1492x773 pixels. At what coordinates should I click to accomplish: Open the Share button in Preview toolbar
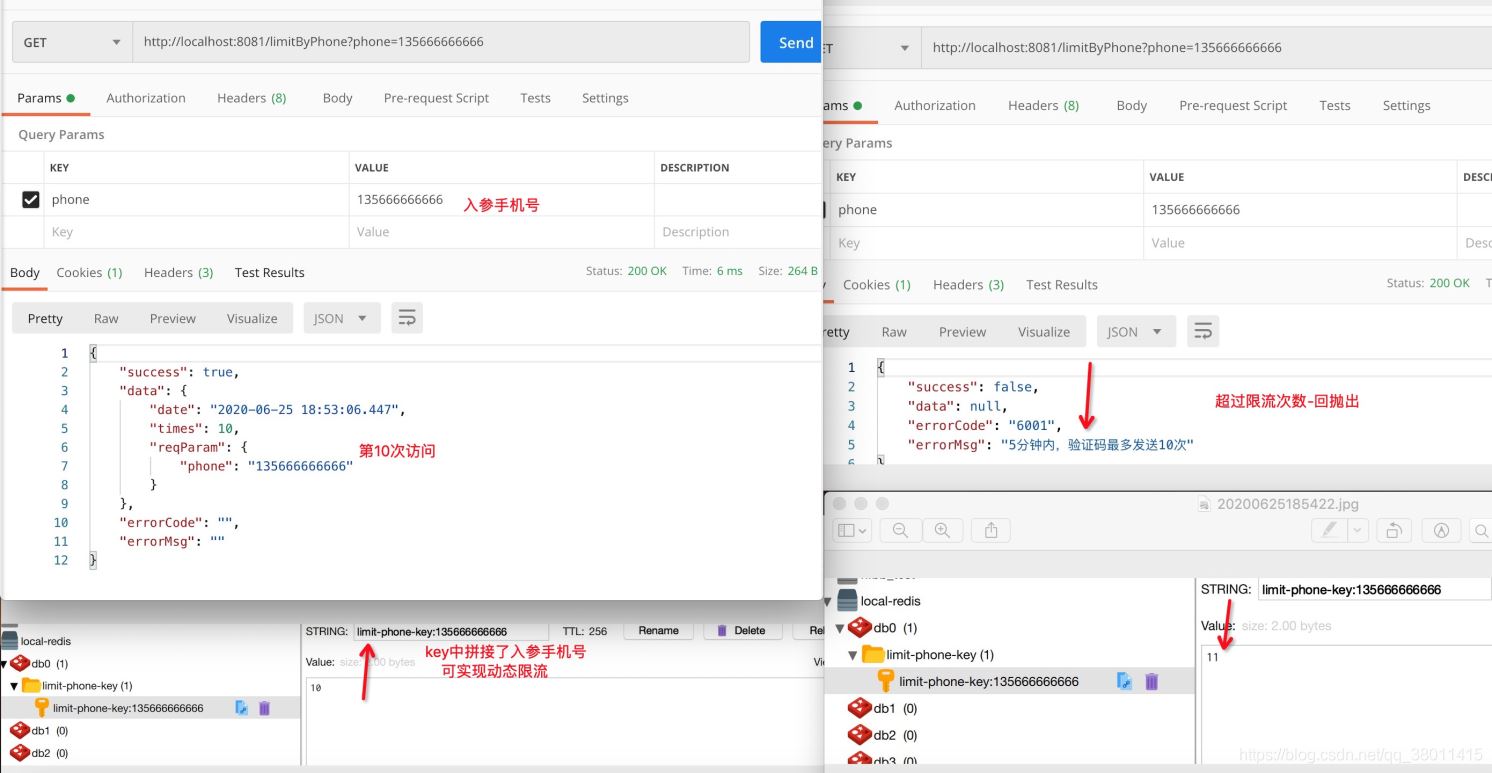pyautogui.click(x=991, y=531)
